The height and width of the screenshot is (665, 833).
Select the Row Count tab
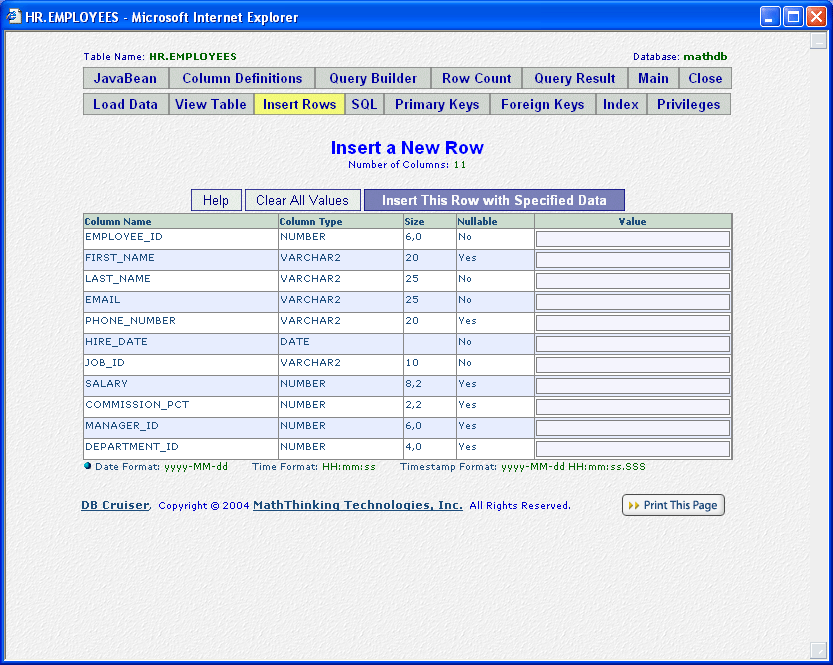(x=477, y=78)
